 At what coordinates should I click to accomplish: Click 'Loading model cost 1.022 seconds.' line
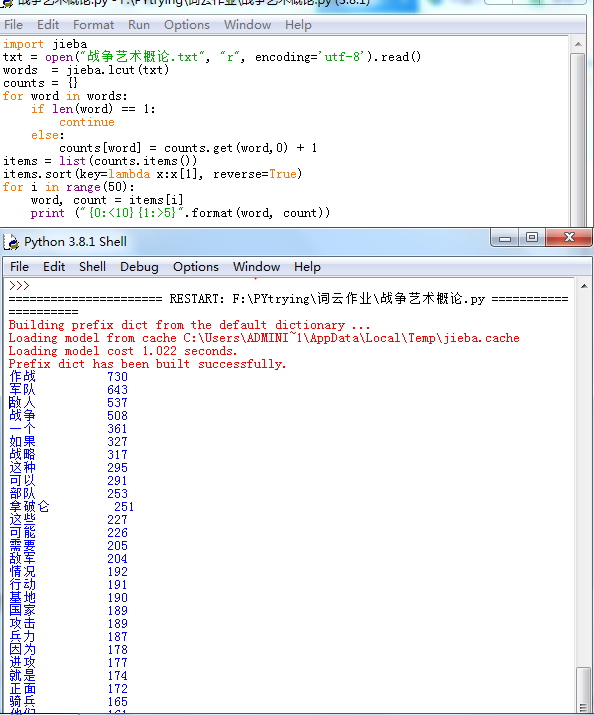pyautogui.click(x=123, y=351)
